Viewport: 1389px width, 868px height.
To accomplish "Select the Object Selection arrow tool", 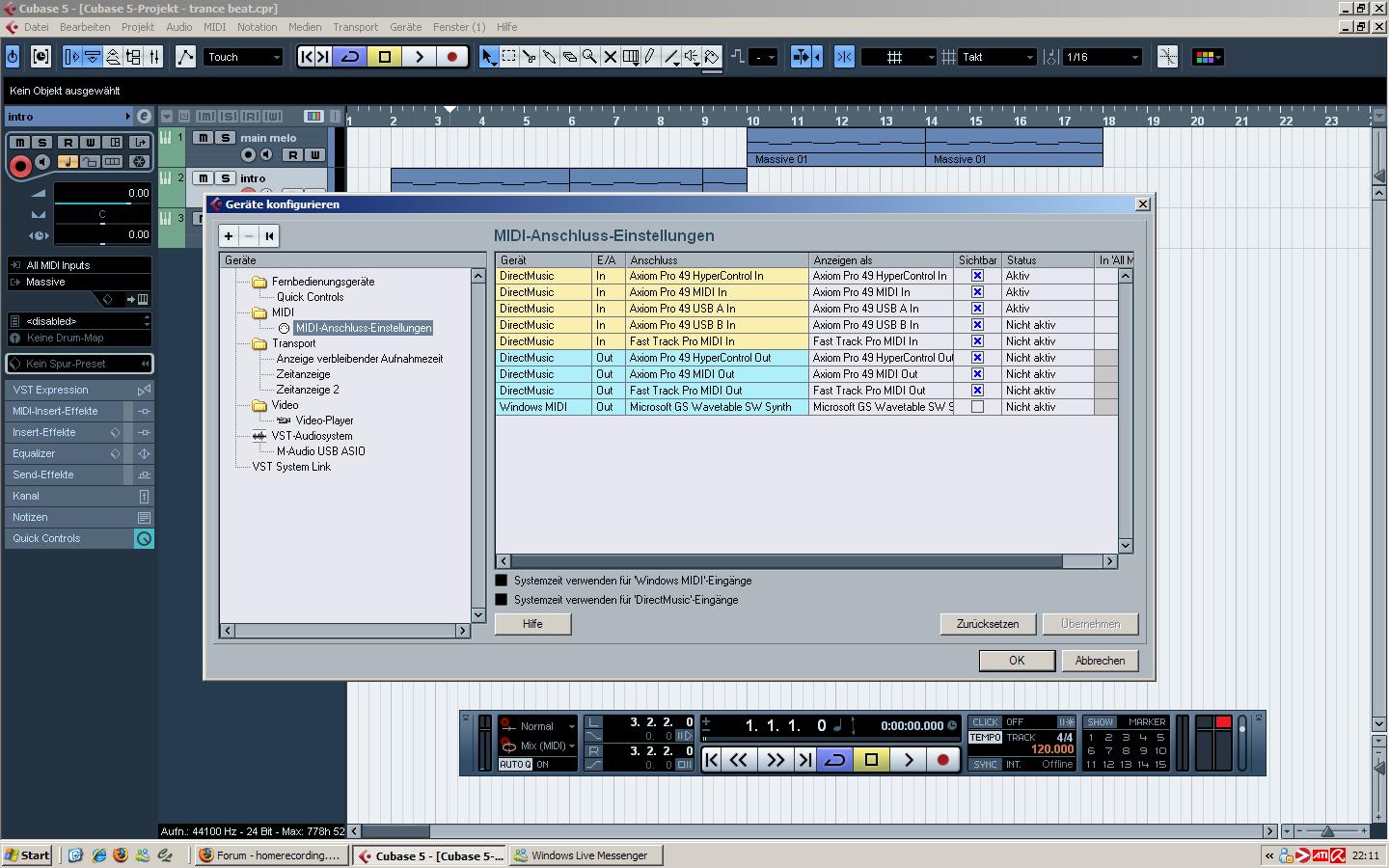I will coord(488,57).
